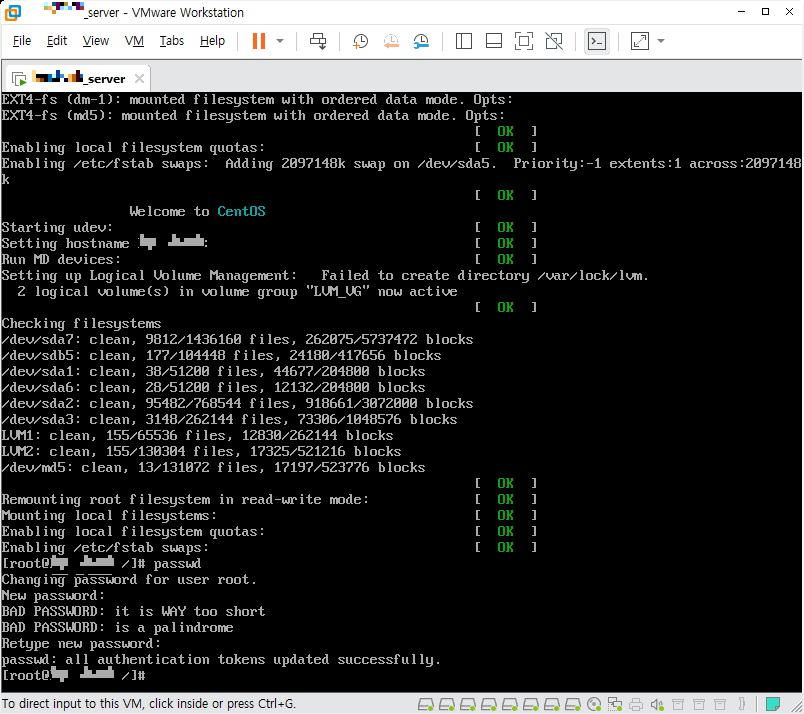This screenshot has width=804, height=714.
Task: Open the power options dropdown arrow
Action: point(280,41)
